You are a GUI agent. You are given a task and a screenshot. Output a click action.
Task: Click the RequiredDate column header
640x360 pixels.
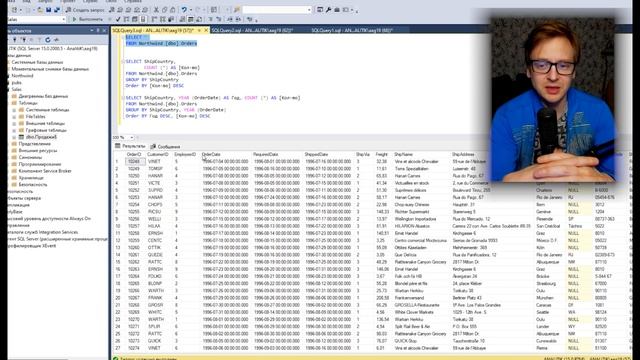(x=266, y=155)
